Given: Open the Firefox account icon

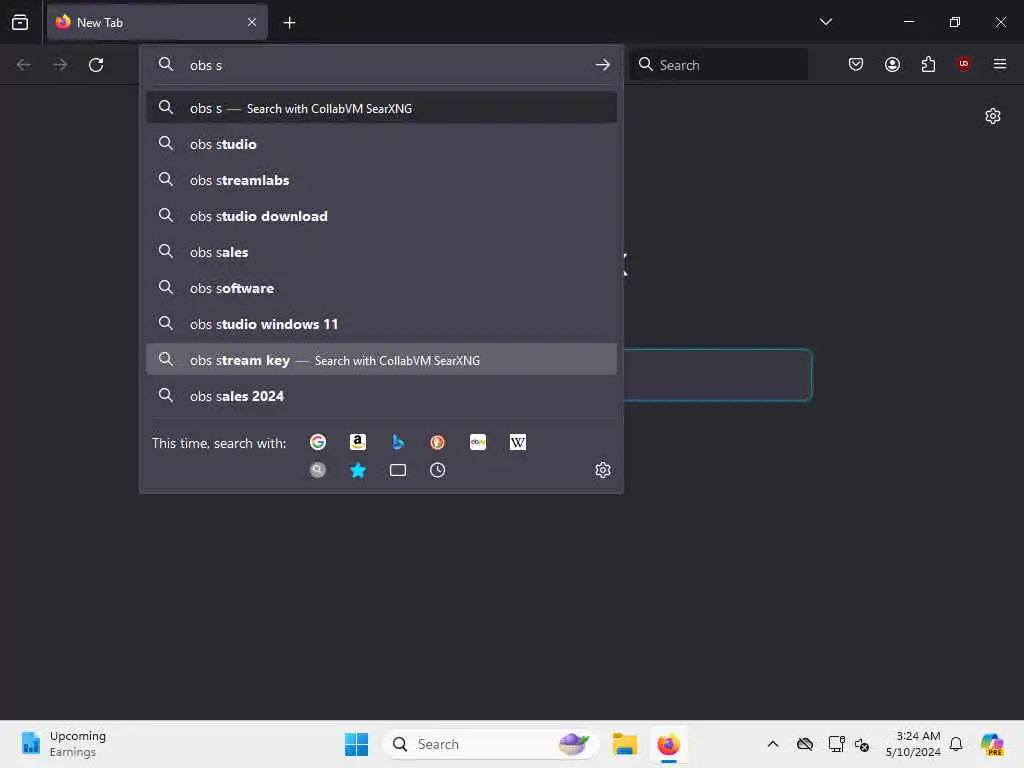Looking at the screenshot, I should tap(892, 64).
